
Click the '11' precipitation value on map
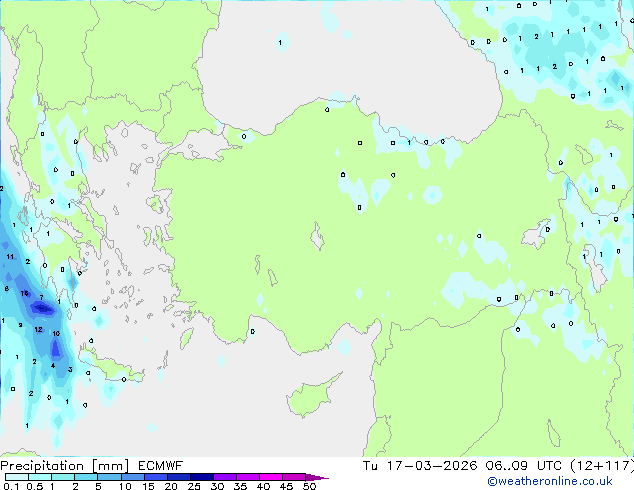10,257
